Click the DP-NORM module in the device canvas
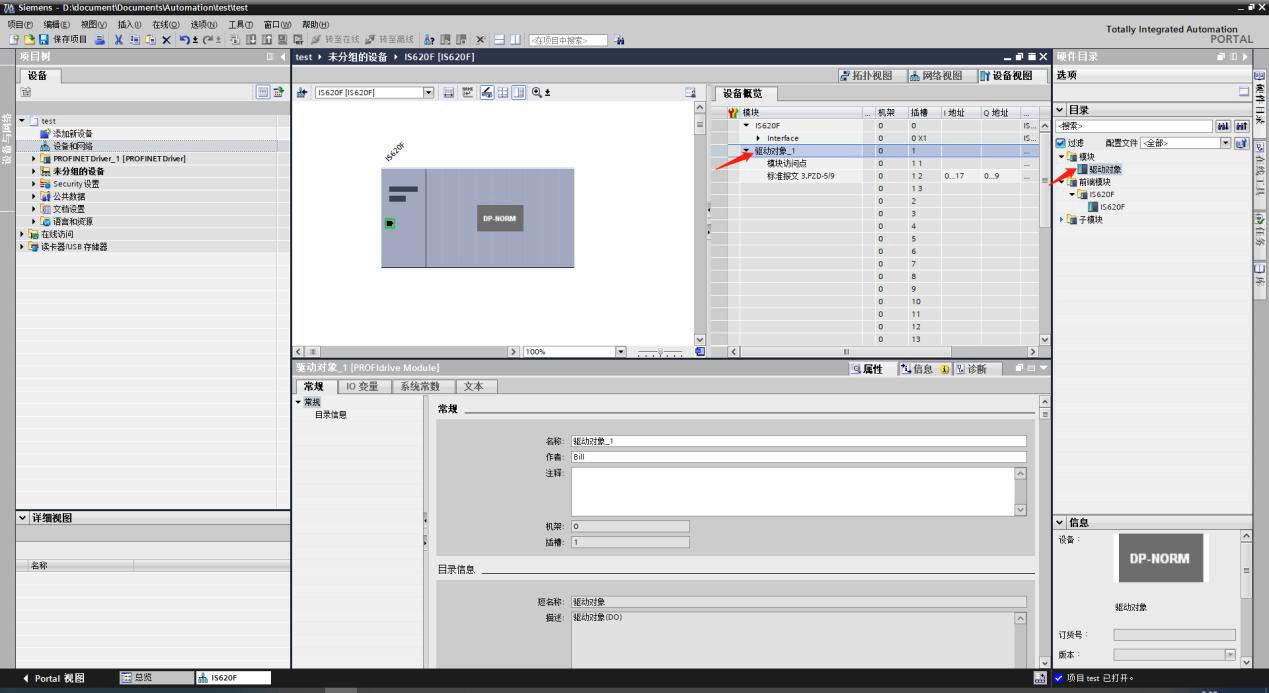 click(x=500, y=217)
